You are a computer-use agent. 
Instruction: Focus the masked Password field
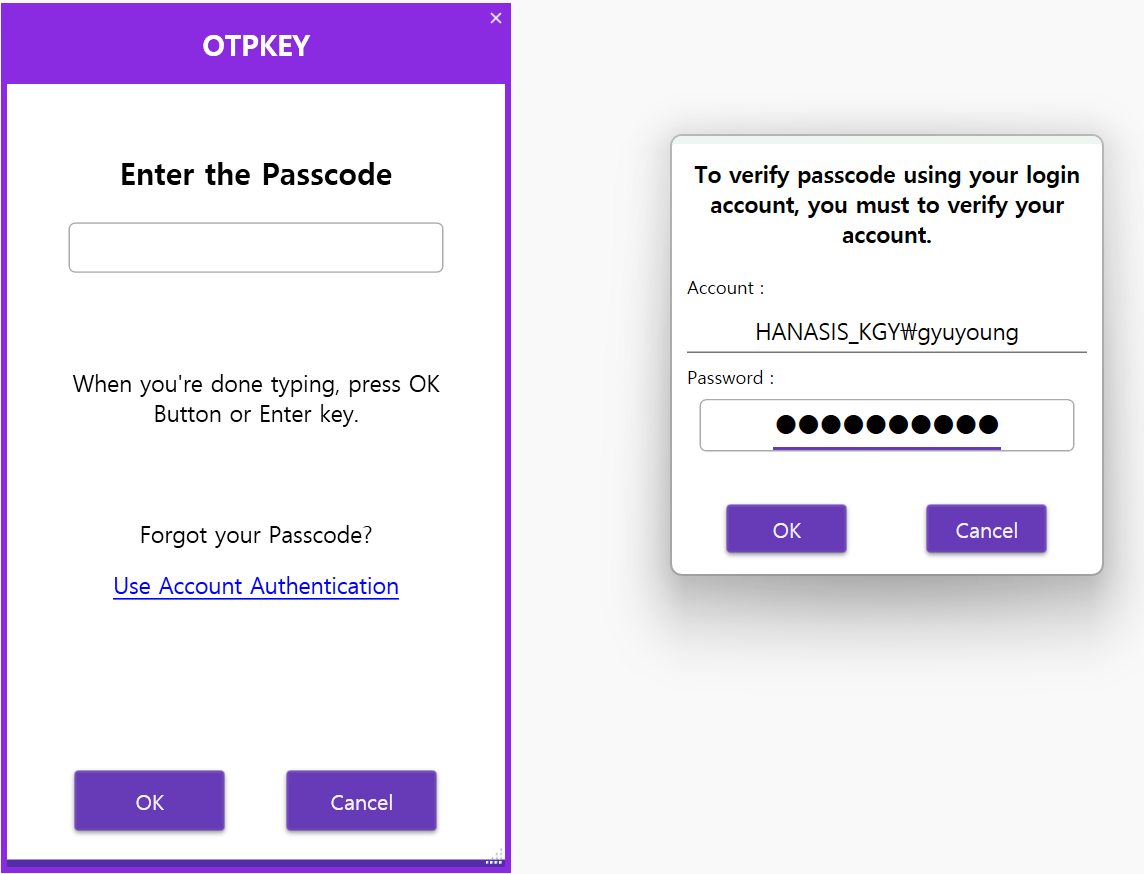pos(886,425)
